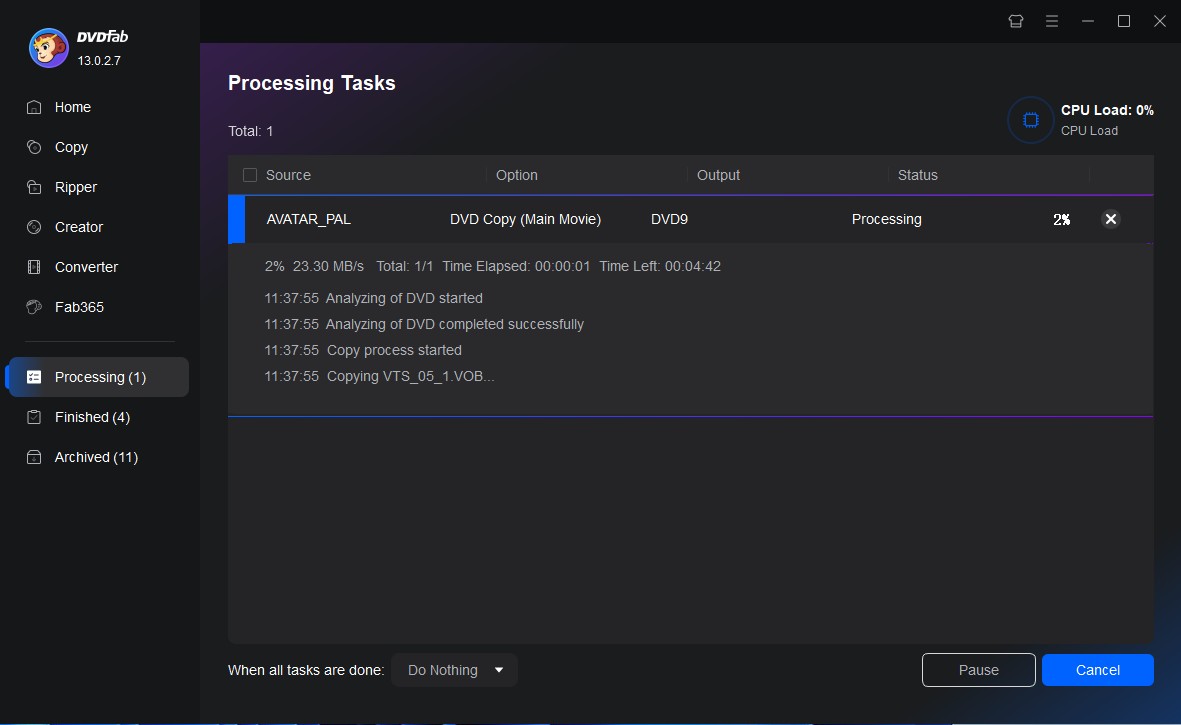The width and height of the screenshot is (1181, 725).
Task: Click the CPU Load: 0% label
Action: click(x=1107, y=110)
